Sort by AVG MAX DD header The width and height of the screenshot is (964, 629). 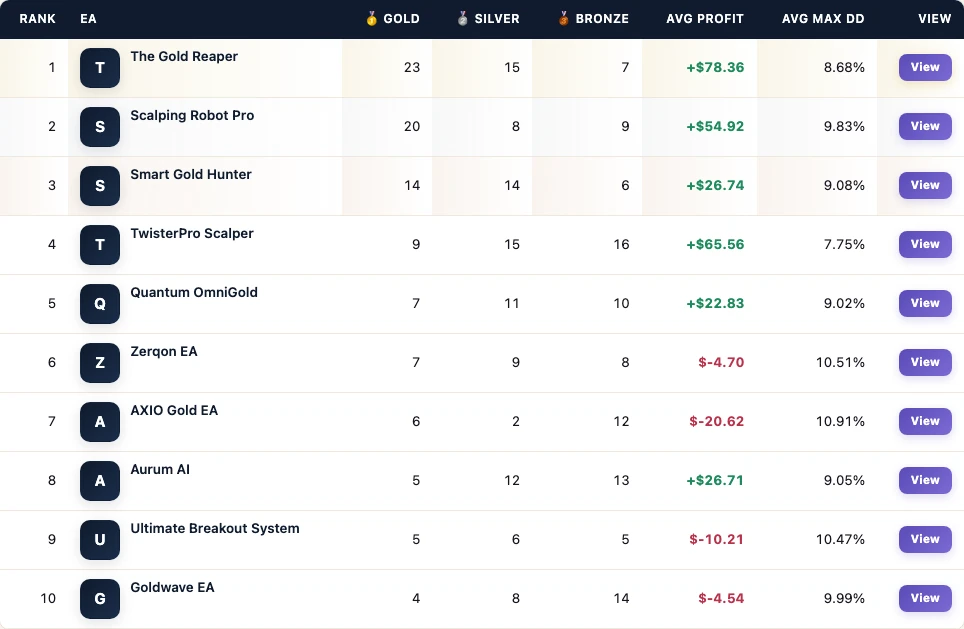[823, 18]
